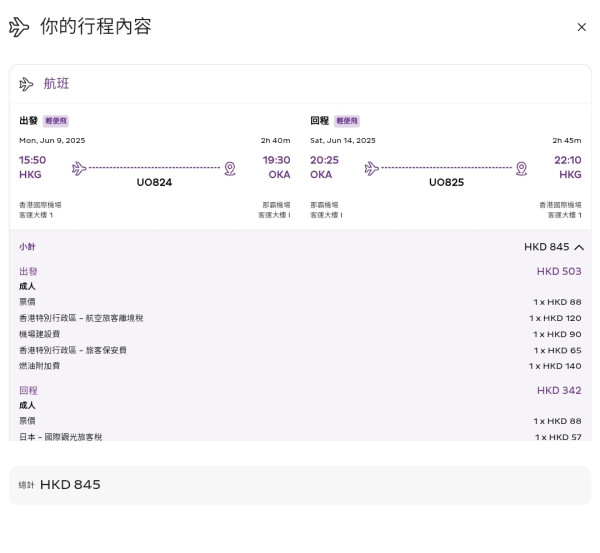Click the HKD 342 return amount
The width and height of the screenshot is (600, 553).
coord(559,390)
